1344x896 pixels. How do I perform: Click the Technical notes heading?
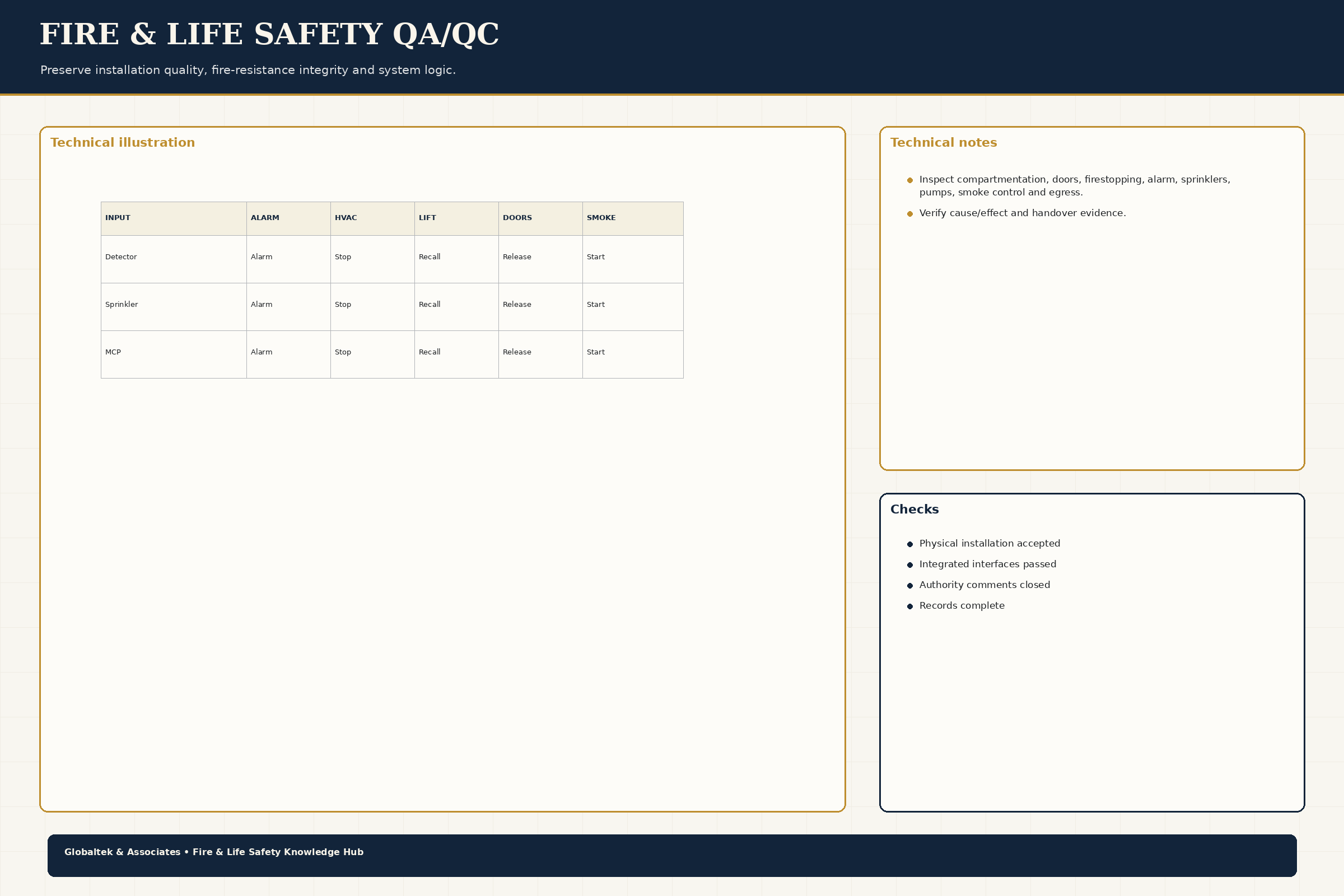(944, 143)
